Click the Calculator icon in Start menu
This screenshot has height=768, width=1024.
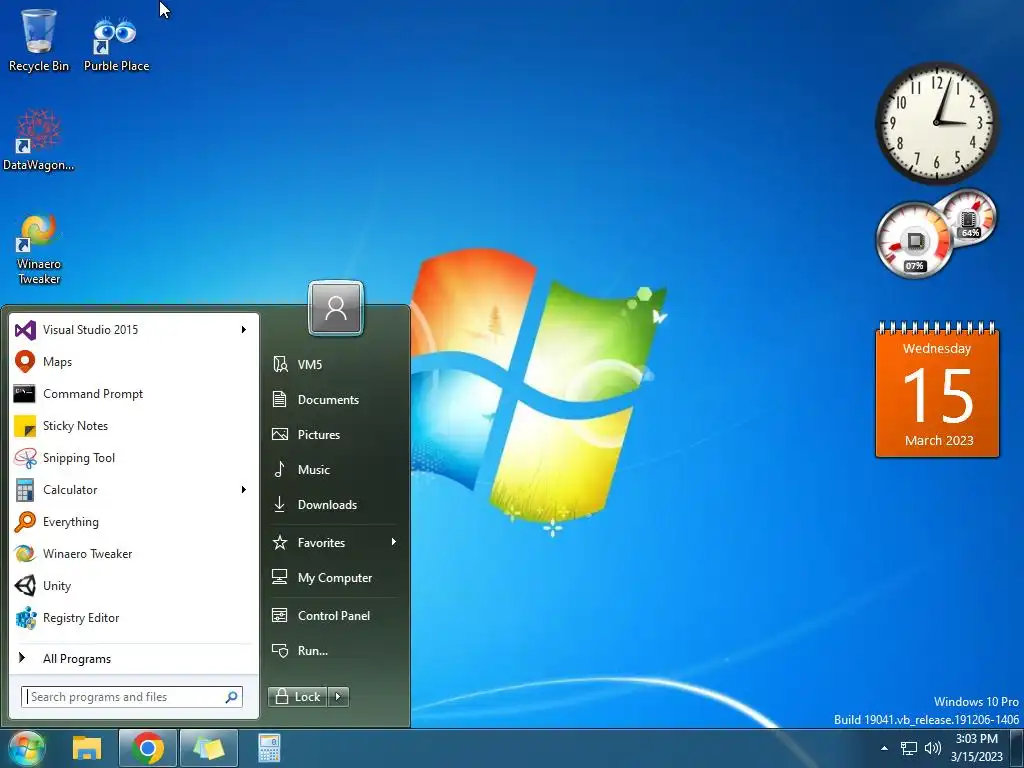[x=25, y=490]
